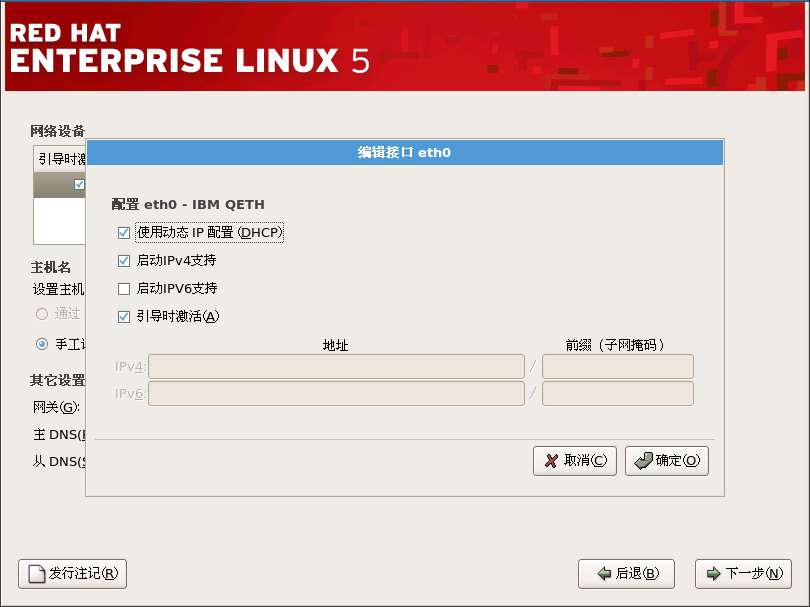The image size is (810, 607).
Task: Click the 编辑接口 eth0 dialog title bar
Action: (404, 152)
